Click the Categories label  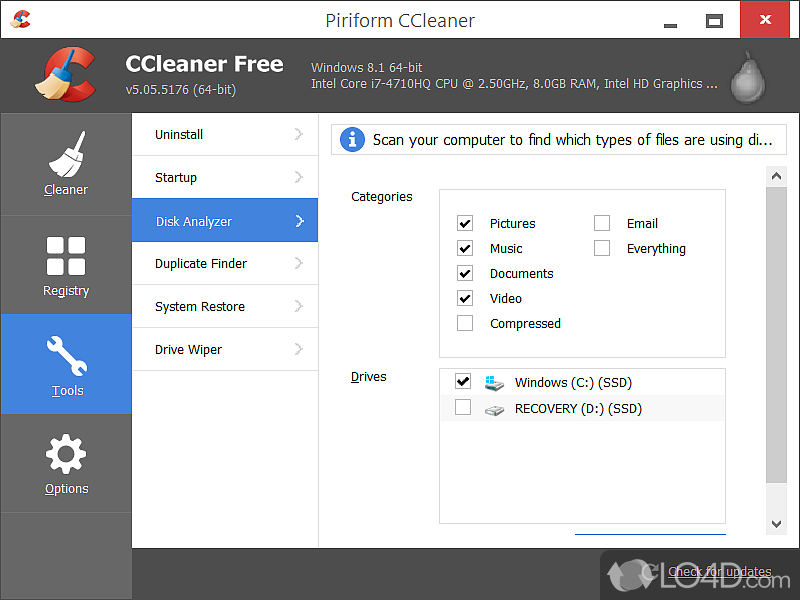(x=382, y=197)
